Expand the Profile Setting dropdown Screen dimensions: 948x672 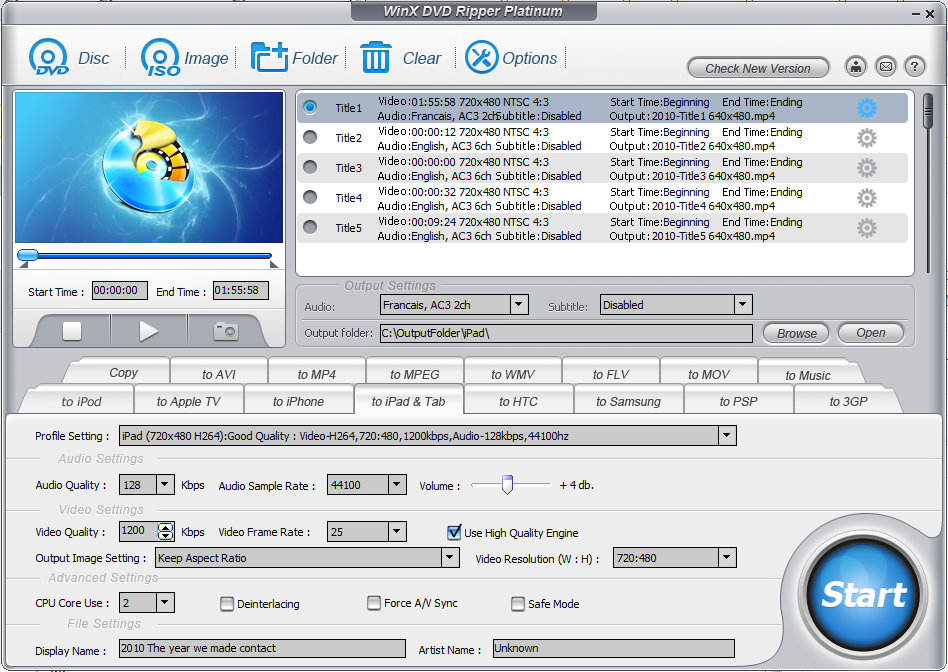pos(727,435)
